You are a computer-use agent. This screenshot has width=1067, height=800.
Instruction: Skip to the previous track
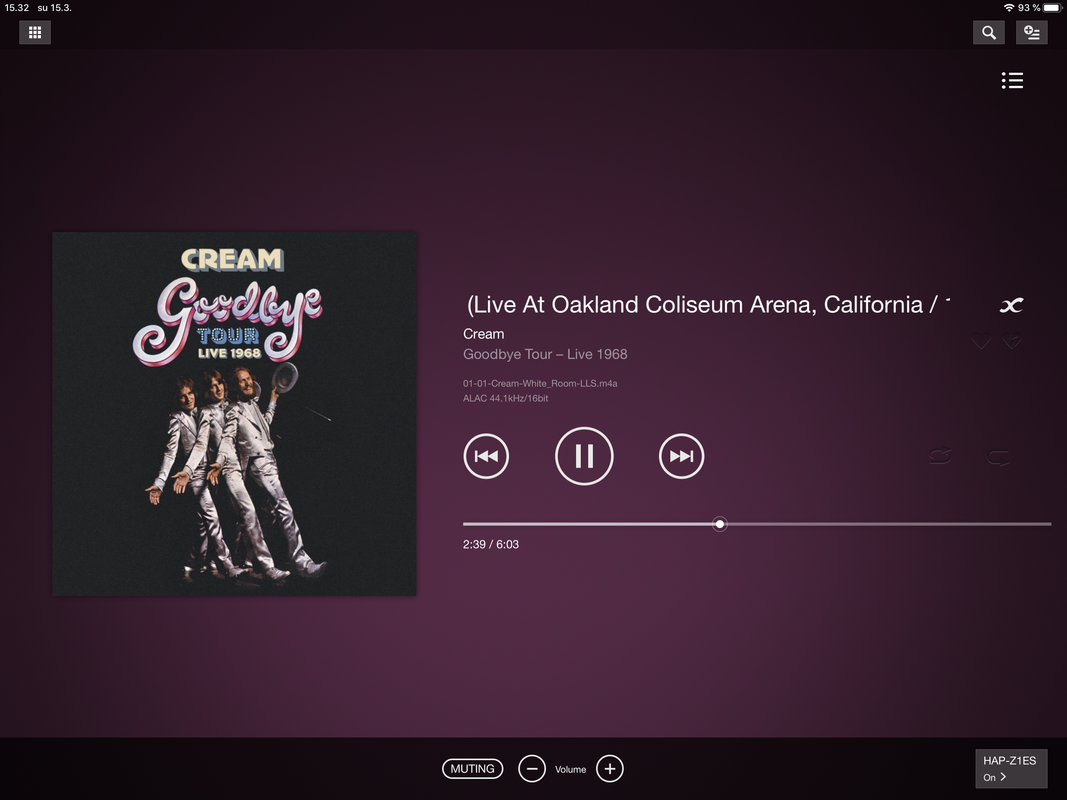click(x=486, y=456)
